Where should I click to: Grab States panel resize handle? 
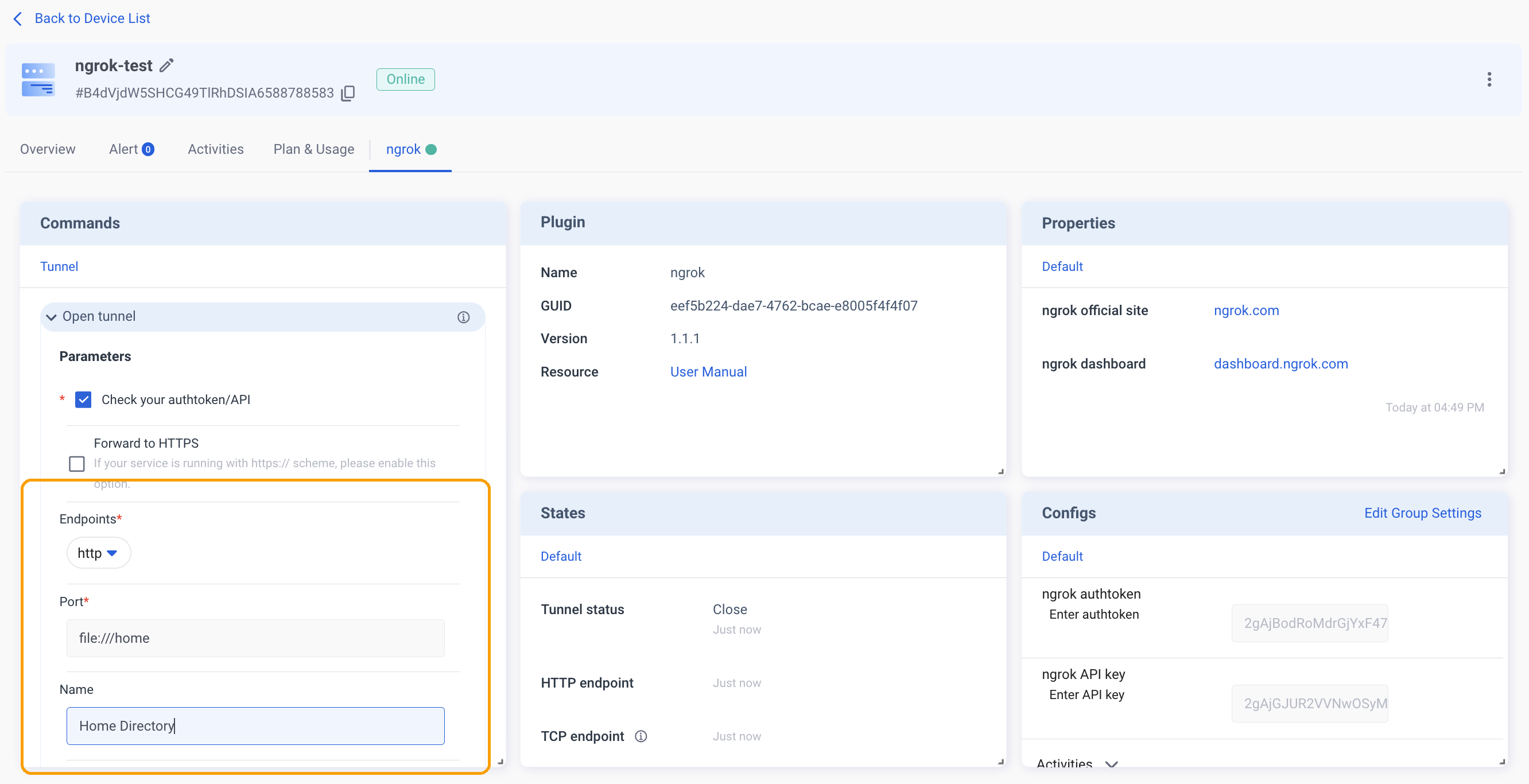click(x=1001, y=762)
